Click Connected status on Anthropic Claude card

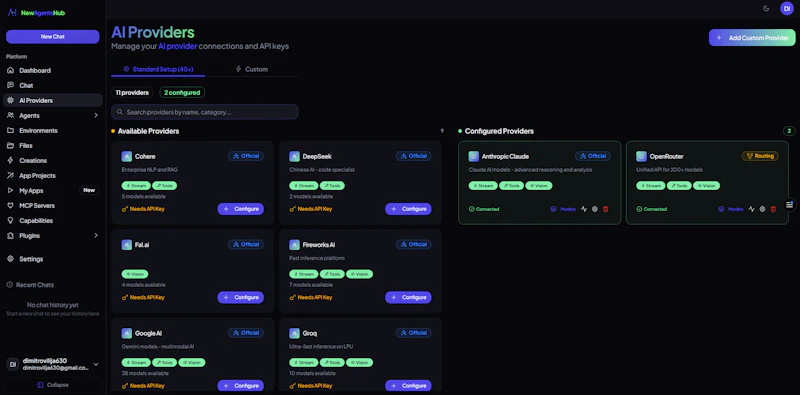pos(484,209)
